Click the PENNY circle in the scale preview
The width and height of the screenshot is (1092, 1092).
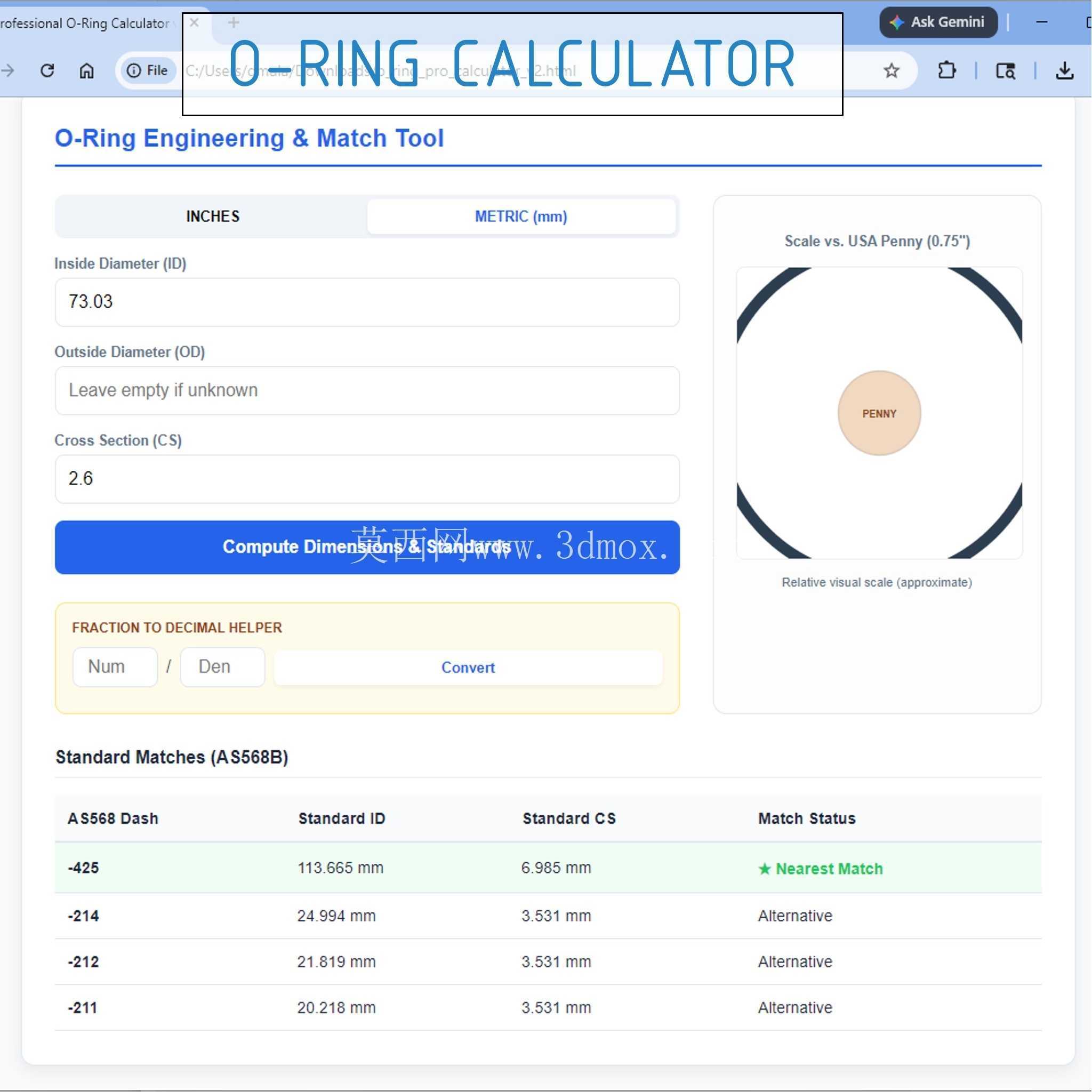click(879, 413)
